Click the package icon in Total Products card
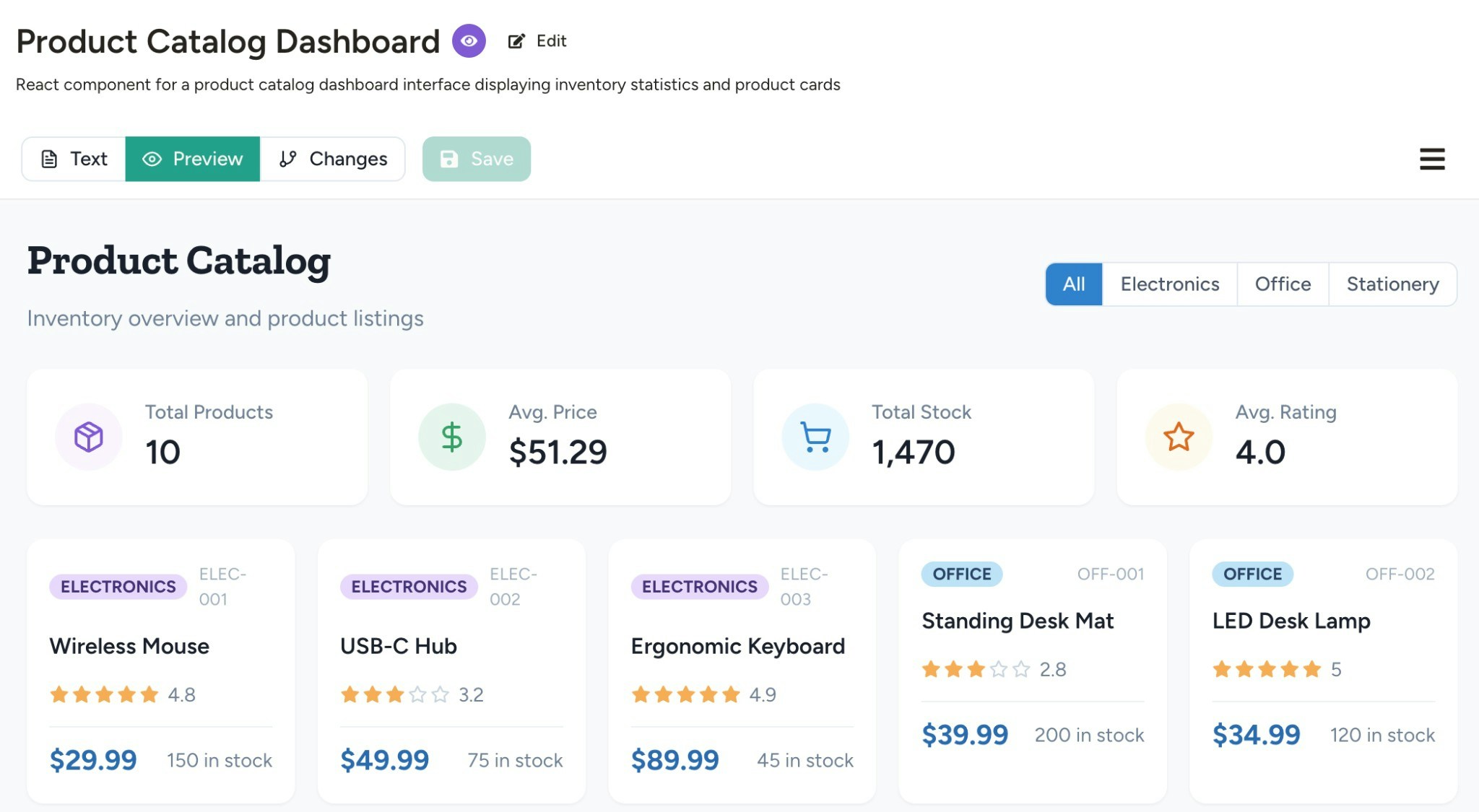 click(88, 437)
